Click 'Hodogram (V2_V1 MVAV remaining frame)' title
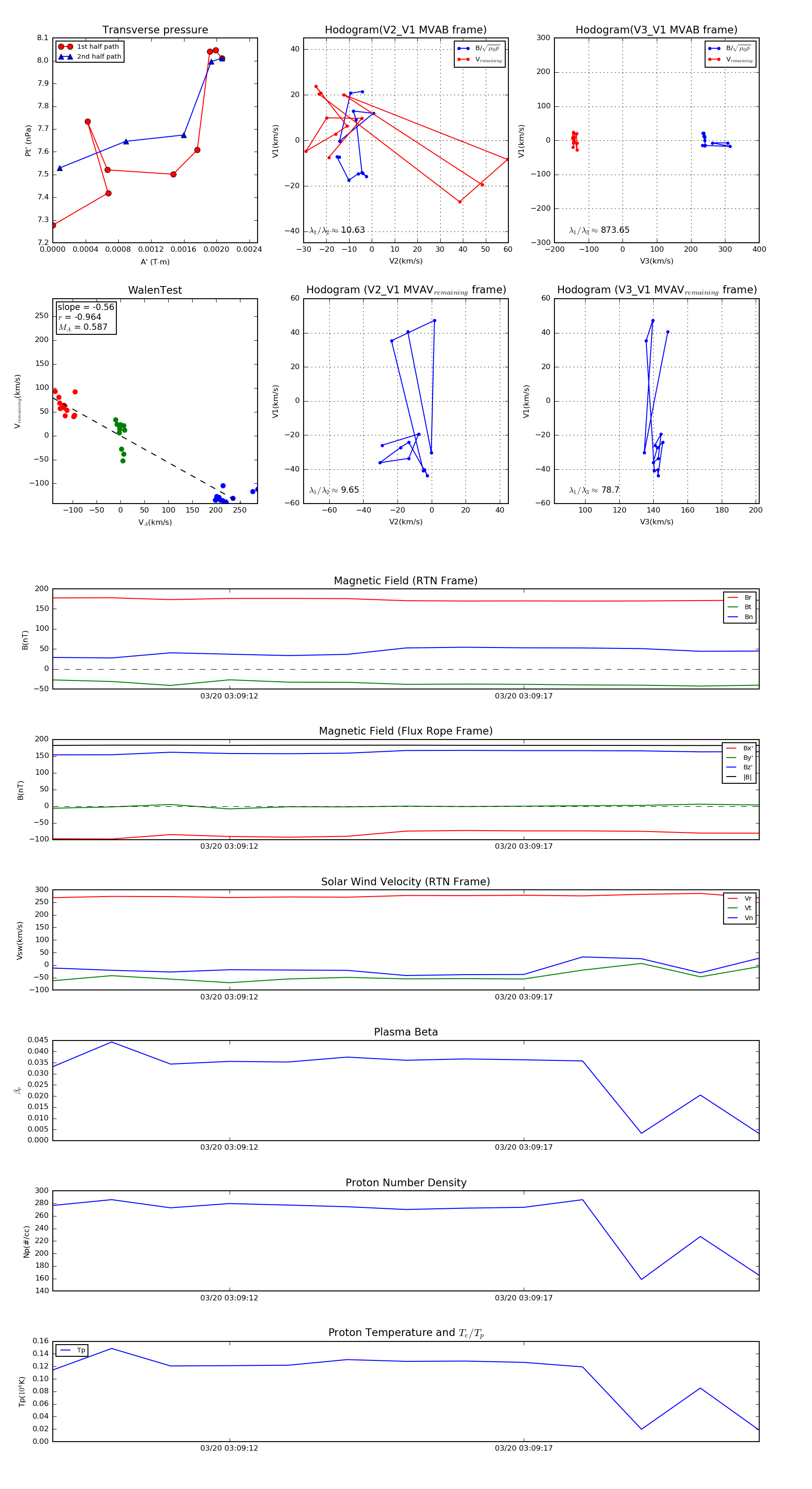812x1489 pixels. (x=406, y=290)
